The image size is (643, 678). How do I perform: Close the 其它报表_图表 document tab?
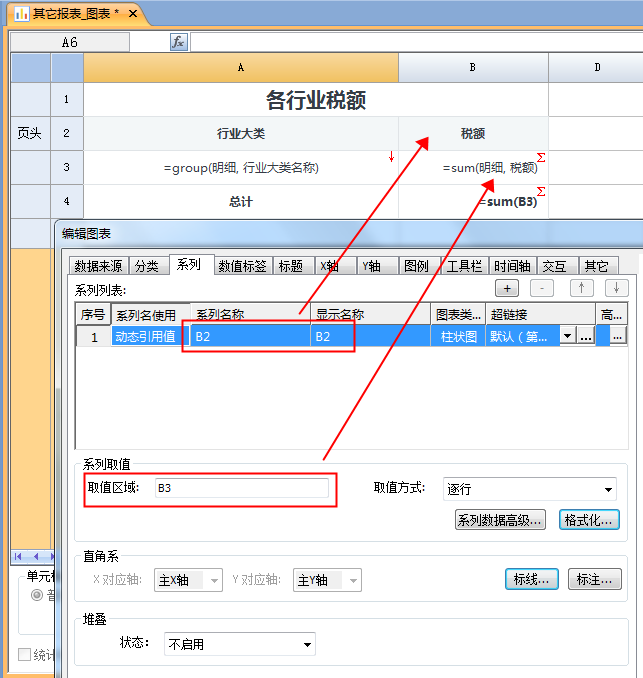pyautogui.click(x=132, y=14)
